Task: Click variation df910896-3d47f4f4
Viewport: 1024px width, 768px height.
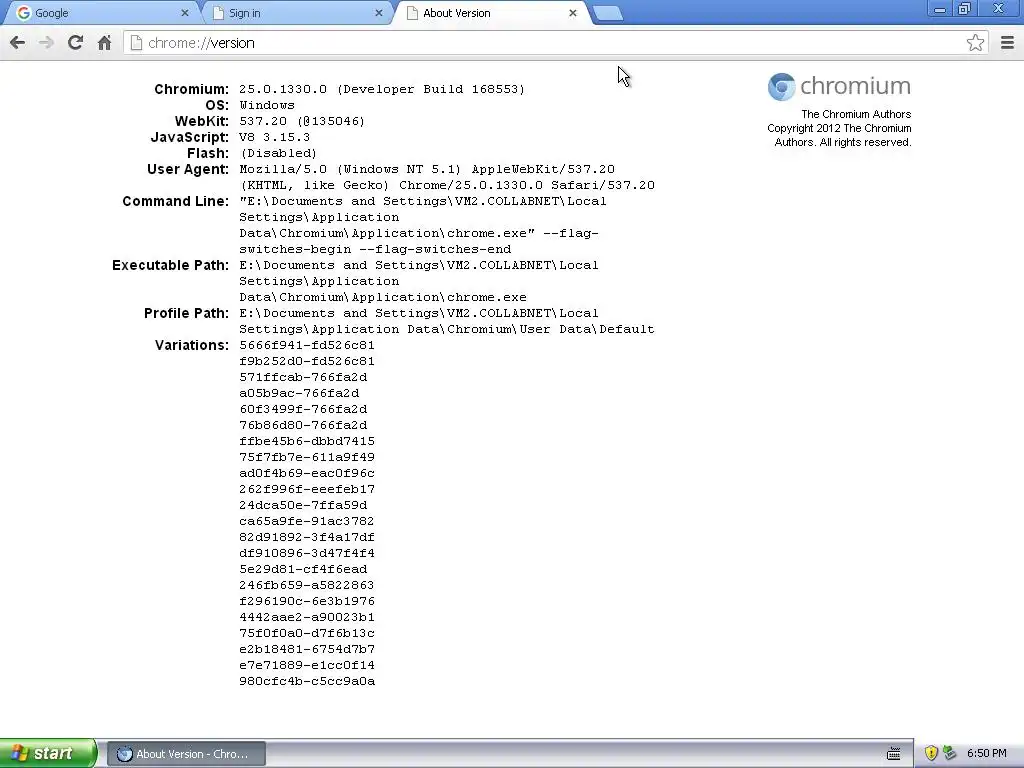Action: pos(307,553)
